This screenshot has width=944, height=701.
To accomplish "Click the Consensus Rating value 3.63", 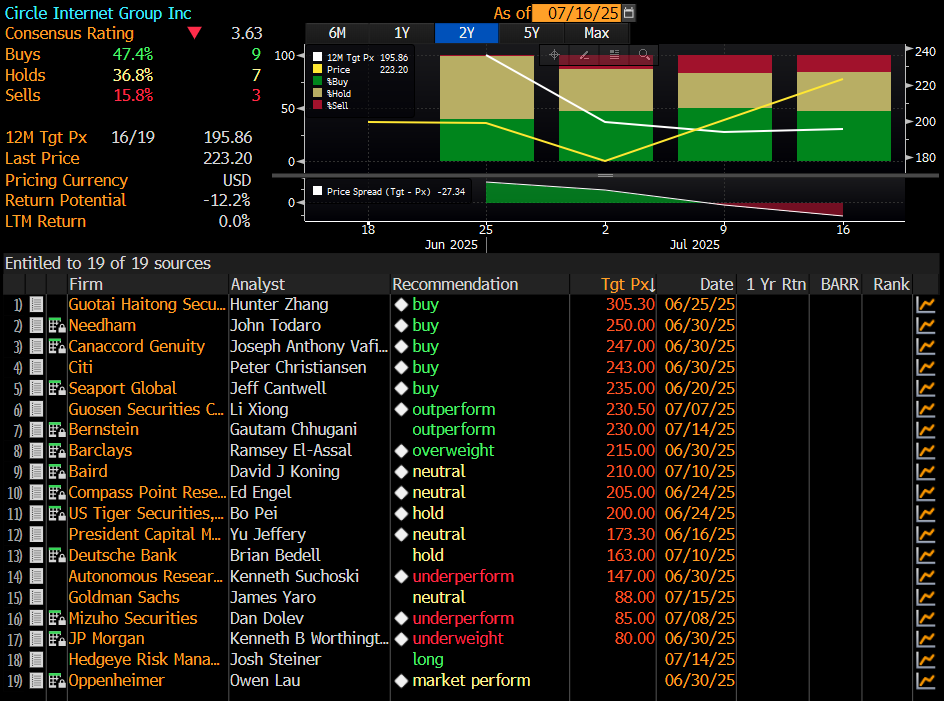I will 247,33.
